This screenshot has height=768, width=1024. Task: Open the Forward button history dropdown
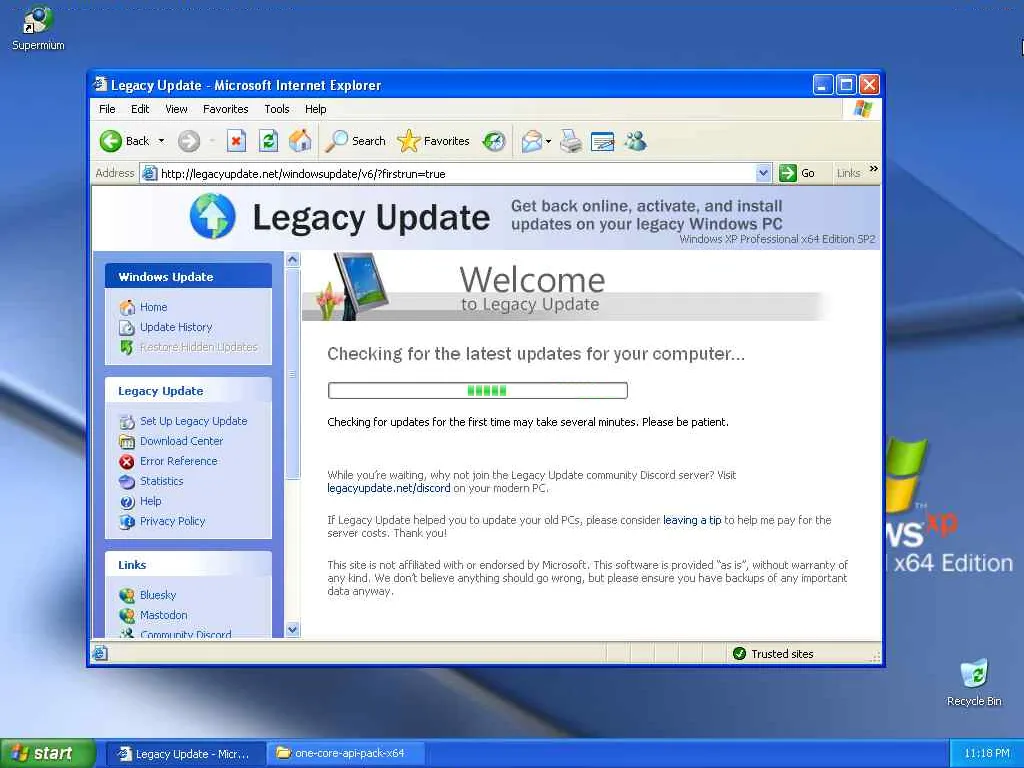[x=212, y=141]
